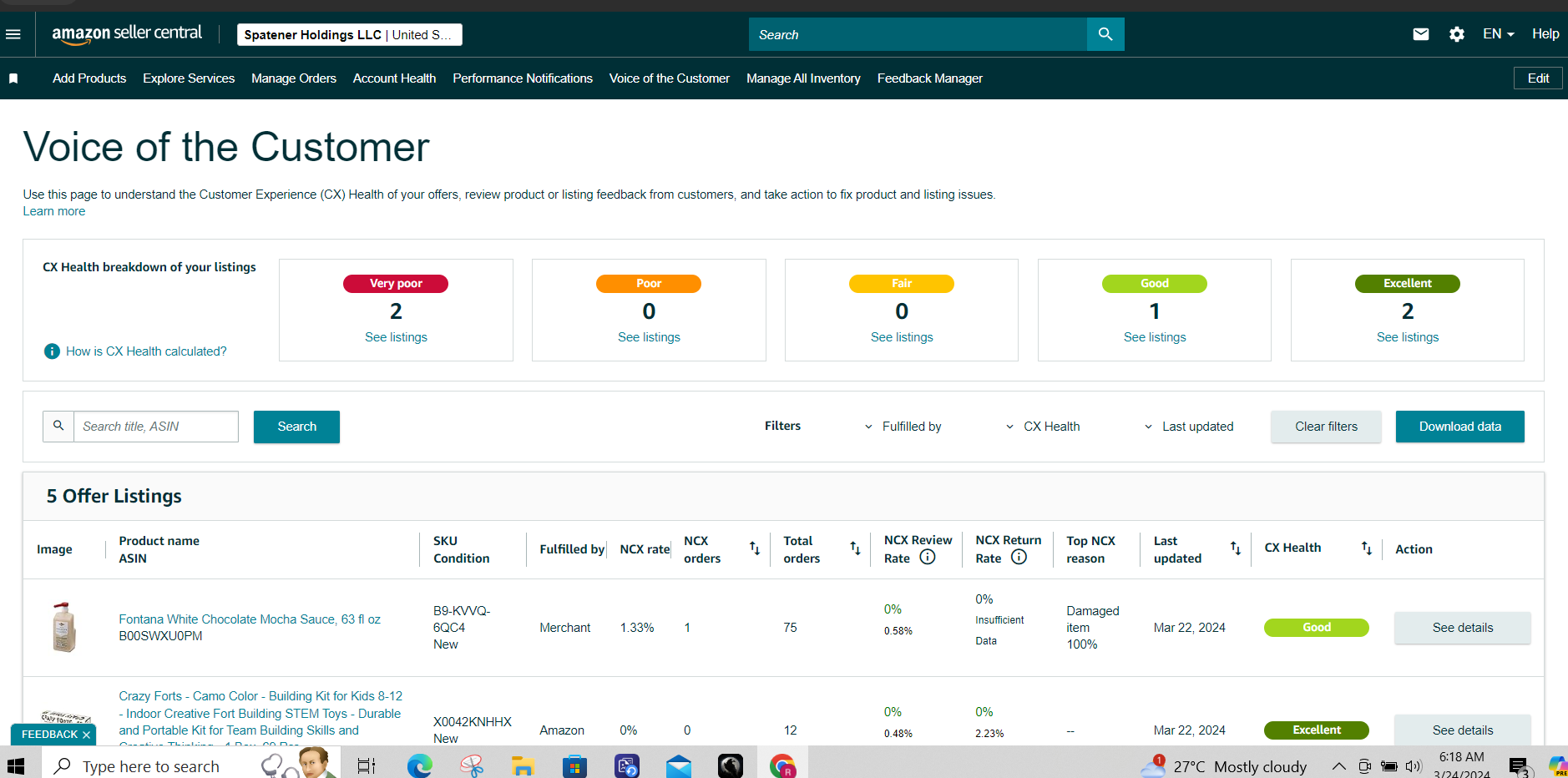This screenshot has height=778, width=1568.
Task: Open Feedback Manager menu item
Action: point(930,78)
